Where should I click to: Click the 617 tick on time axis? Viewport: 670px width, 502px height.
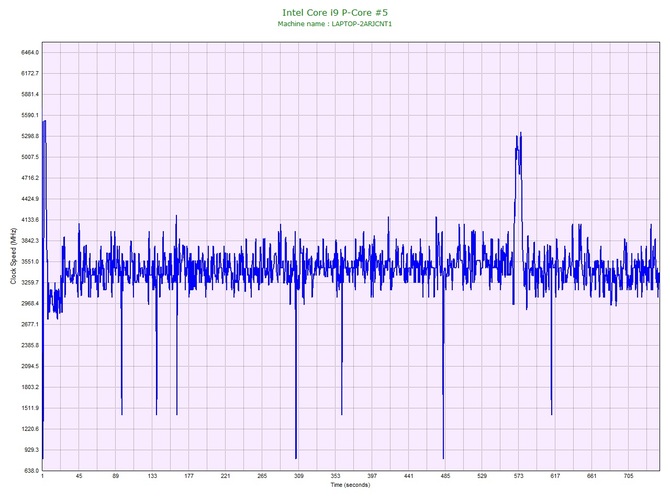tap(555, 476)
